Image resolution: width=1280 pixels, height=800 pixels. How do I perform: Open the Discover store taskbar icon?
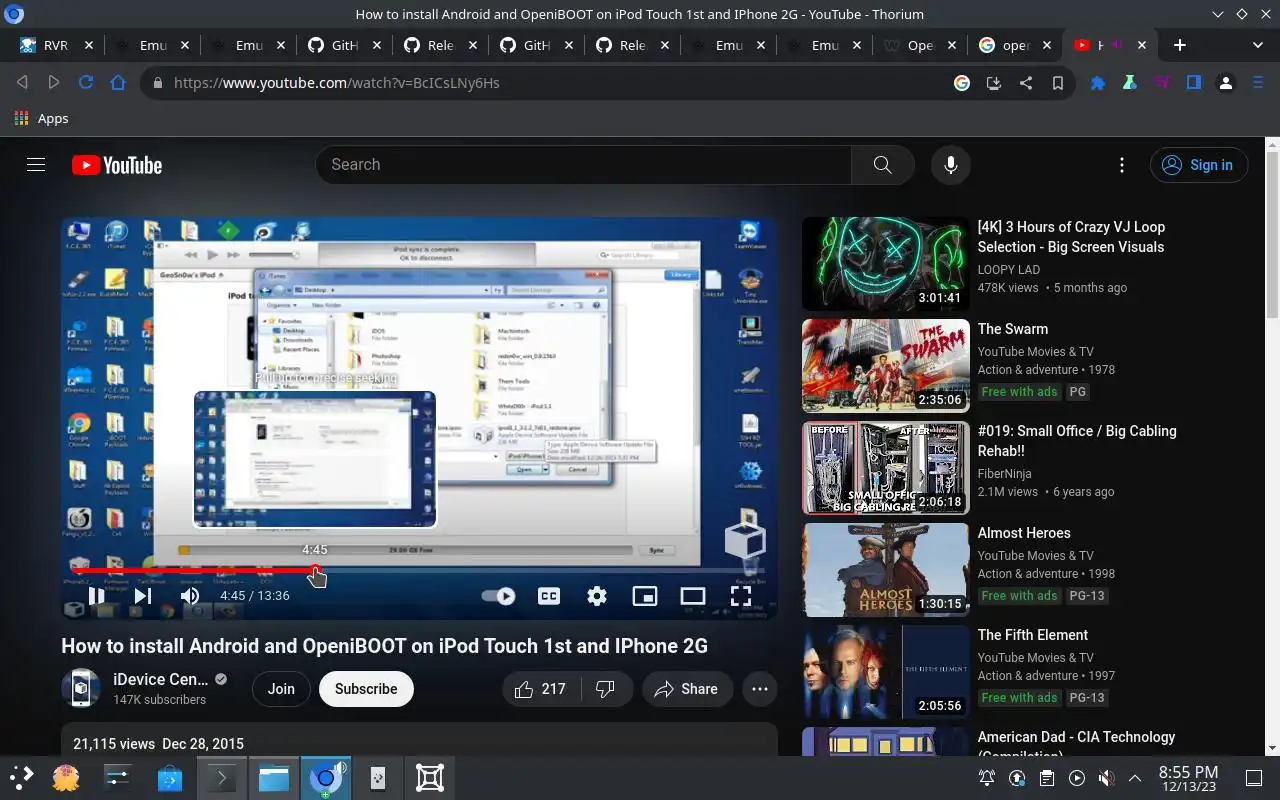coord(170,777)
